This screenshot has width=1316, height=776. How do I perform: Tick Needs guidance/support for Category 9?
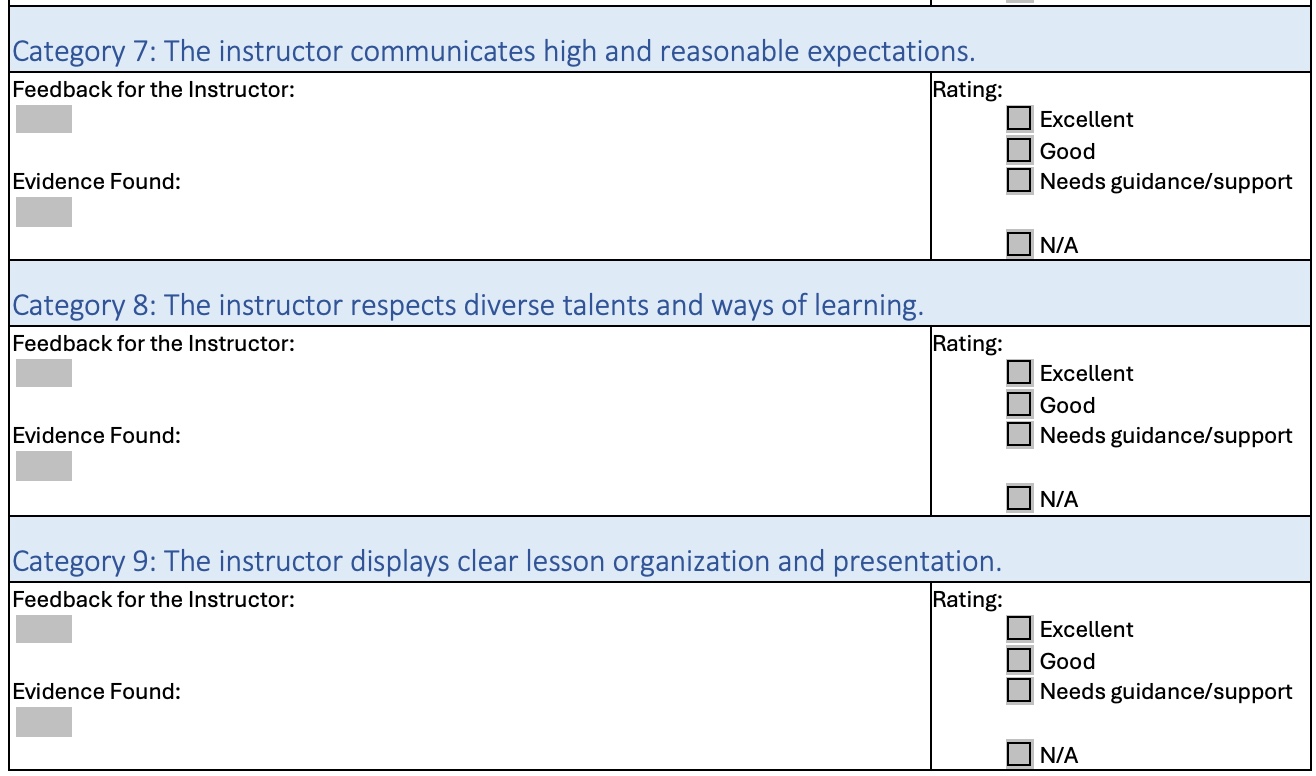tap(1019, 691)
